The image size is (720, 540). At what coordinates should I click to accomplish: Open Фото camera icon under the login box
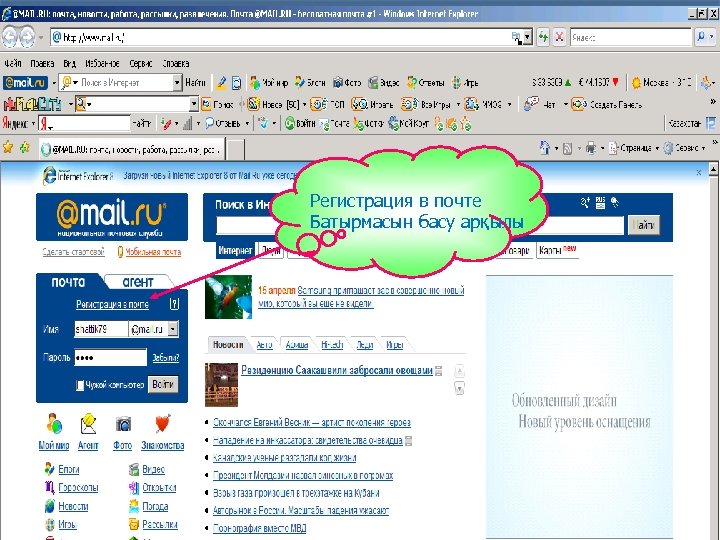123,424
